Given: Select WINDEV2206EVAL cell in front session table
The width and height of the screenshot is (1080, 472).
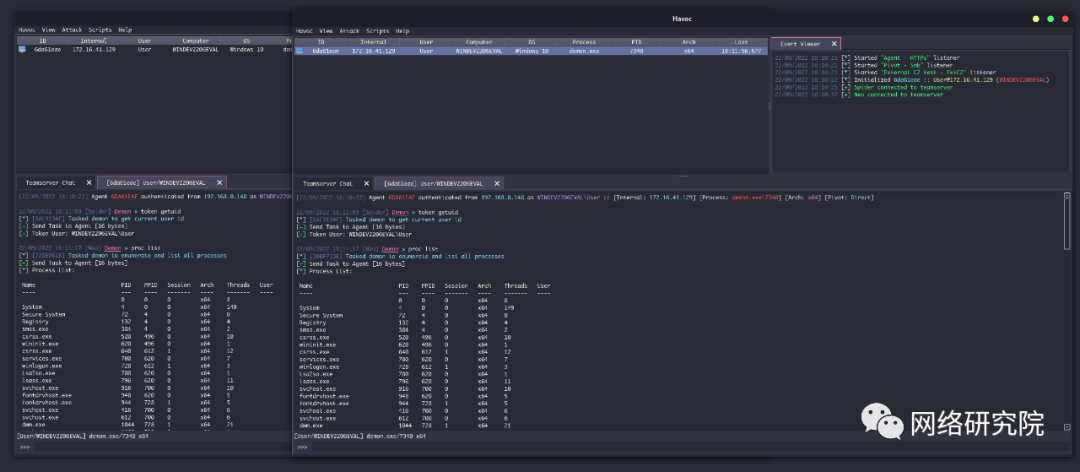Looking at the screenshot, I should point(479,51).
